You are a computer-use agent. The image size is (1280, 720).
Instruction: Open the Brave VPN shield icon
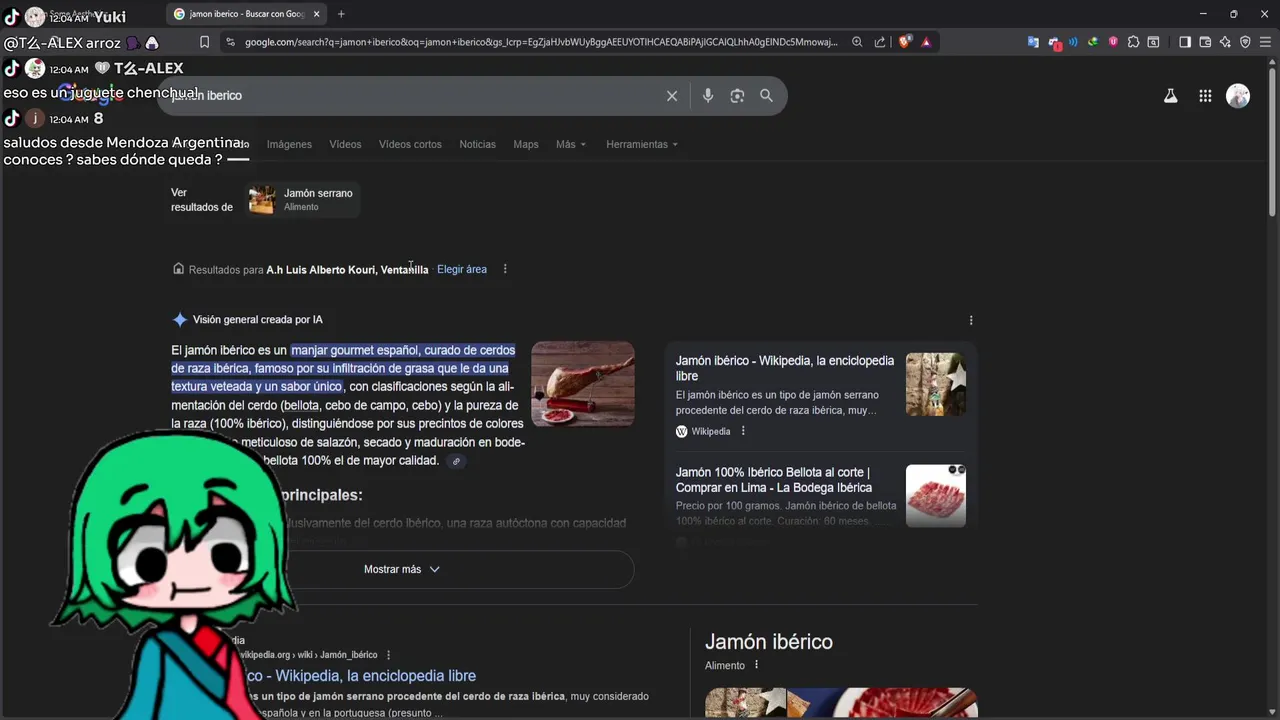[1245, 42]
